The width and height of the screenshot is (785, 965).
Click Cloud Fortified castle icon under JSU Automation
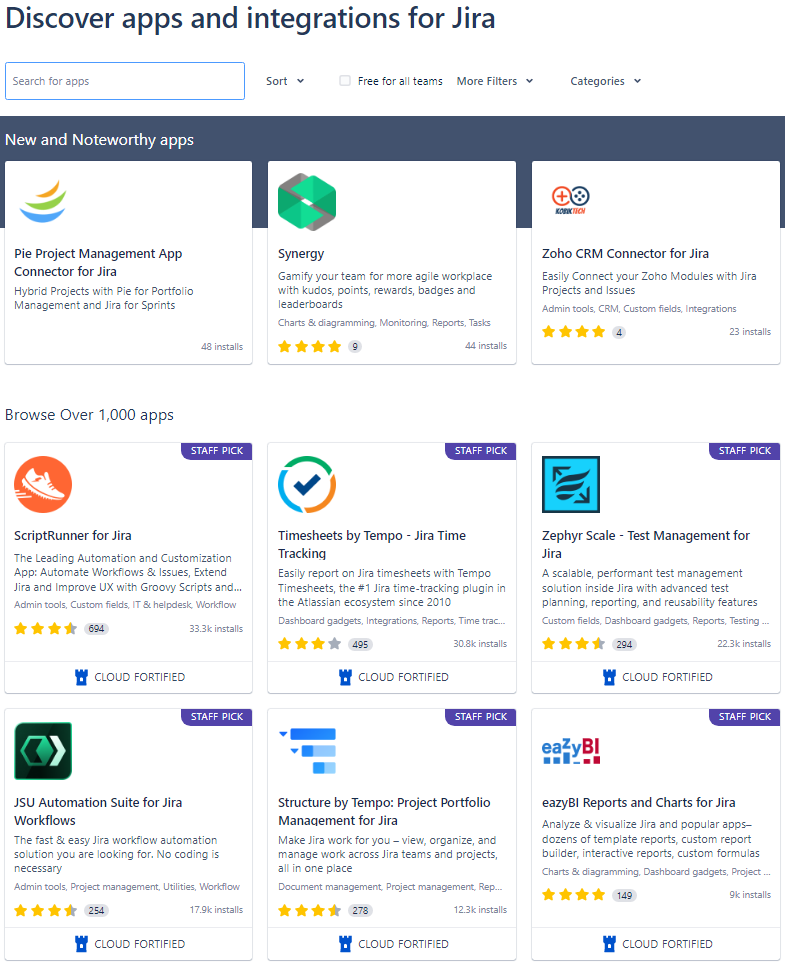[81, 943]
